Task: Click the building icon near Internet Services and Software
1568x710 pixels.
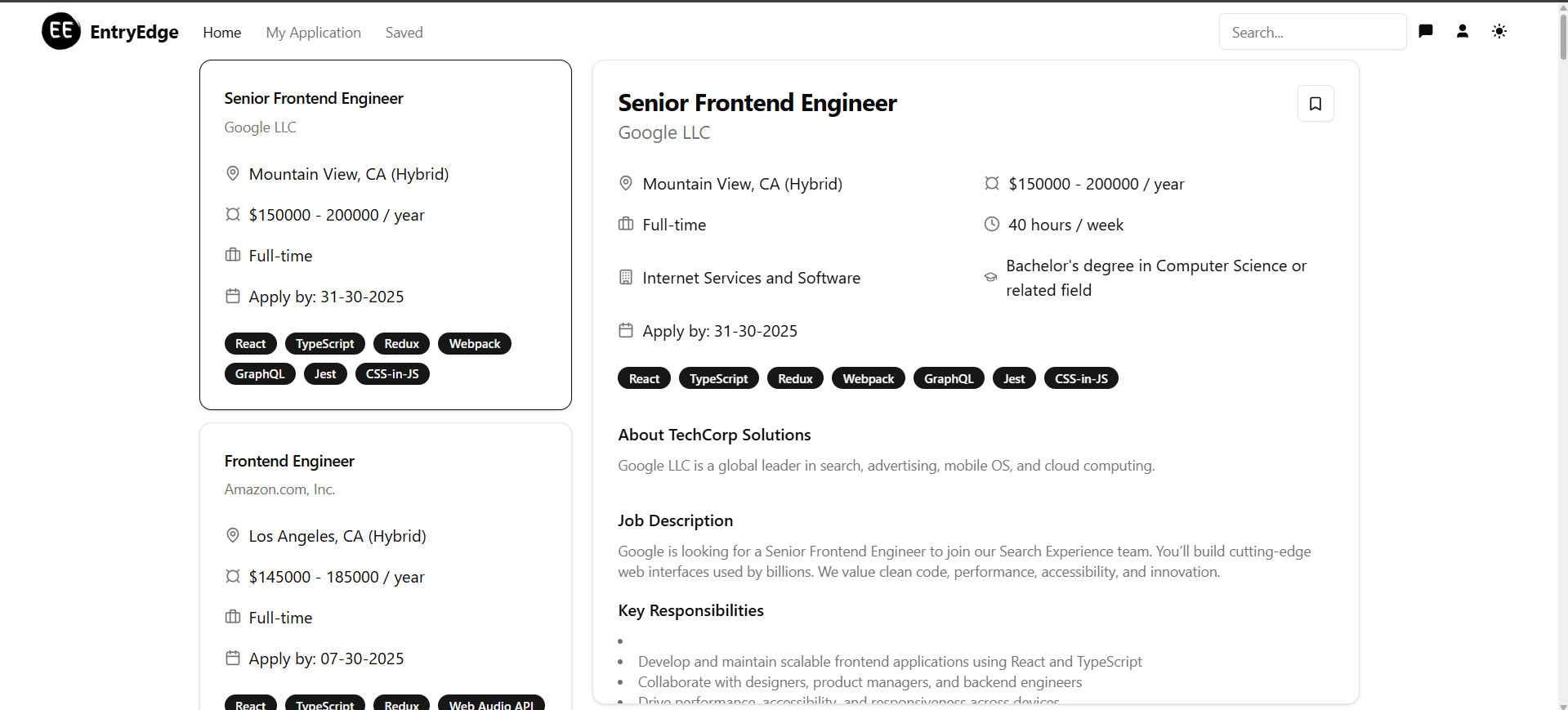Action: coord(625,277)
